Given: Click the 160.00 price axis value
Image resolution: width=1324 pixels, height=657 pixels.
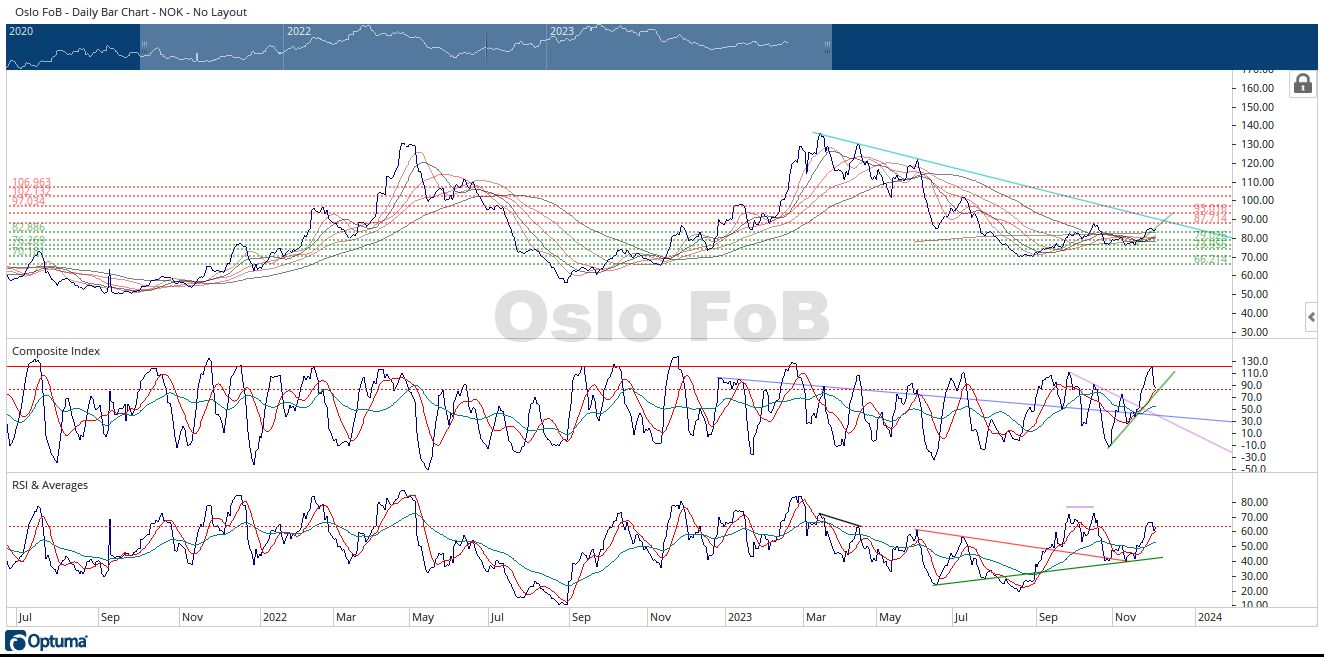Looking at the screenshot, I should (x=1257, y=88).
